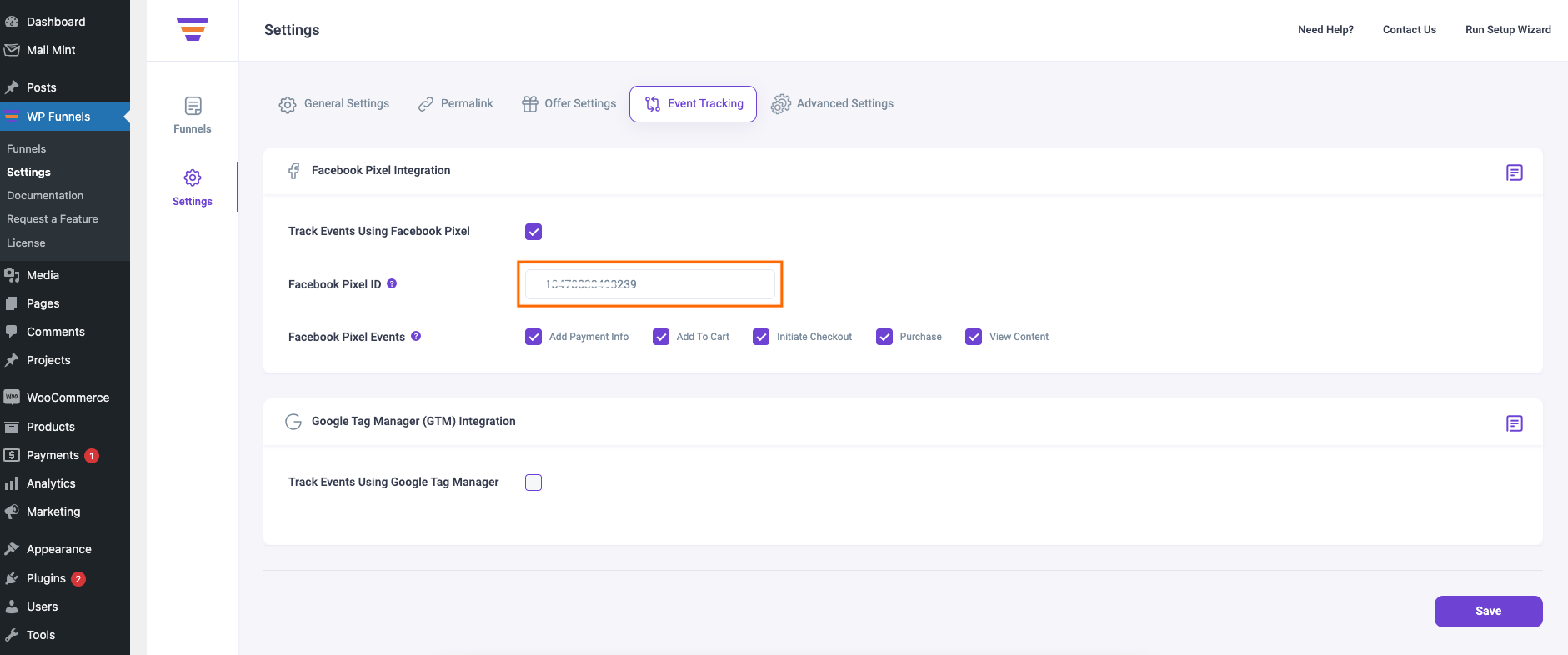The image size is (1568, 655).
Task: Click the Dashboard icon in sidebar
Action: pos(12,22)
